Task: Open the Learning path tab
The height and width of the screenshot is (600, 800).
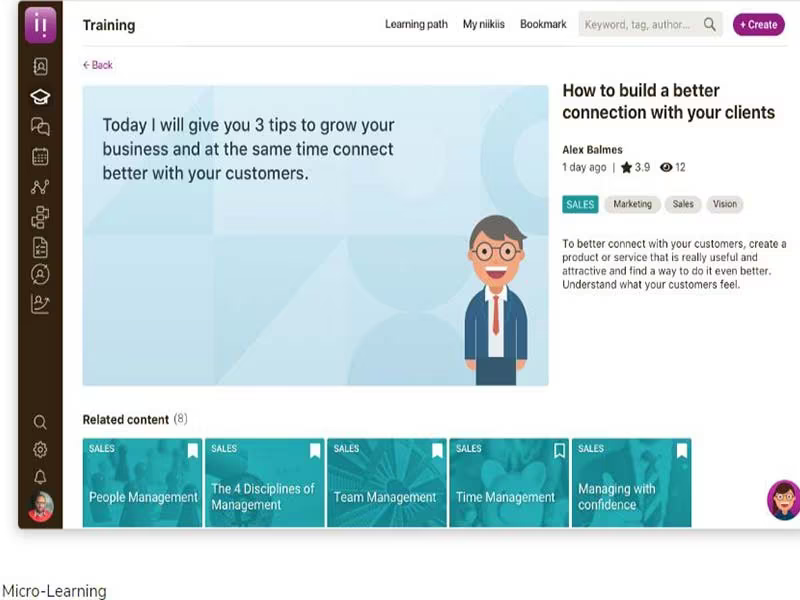Action: click(x=416, y=24)
